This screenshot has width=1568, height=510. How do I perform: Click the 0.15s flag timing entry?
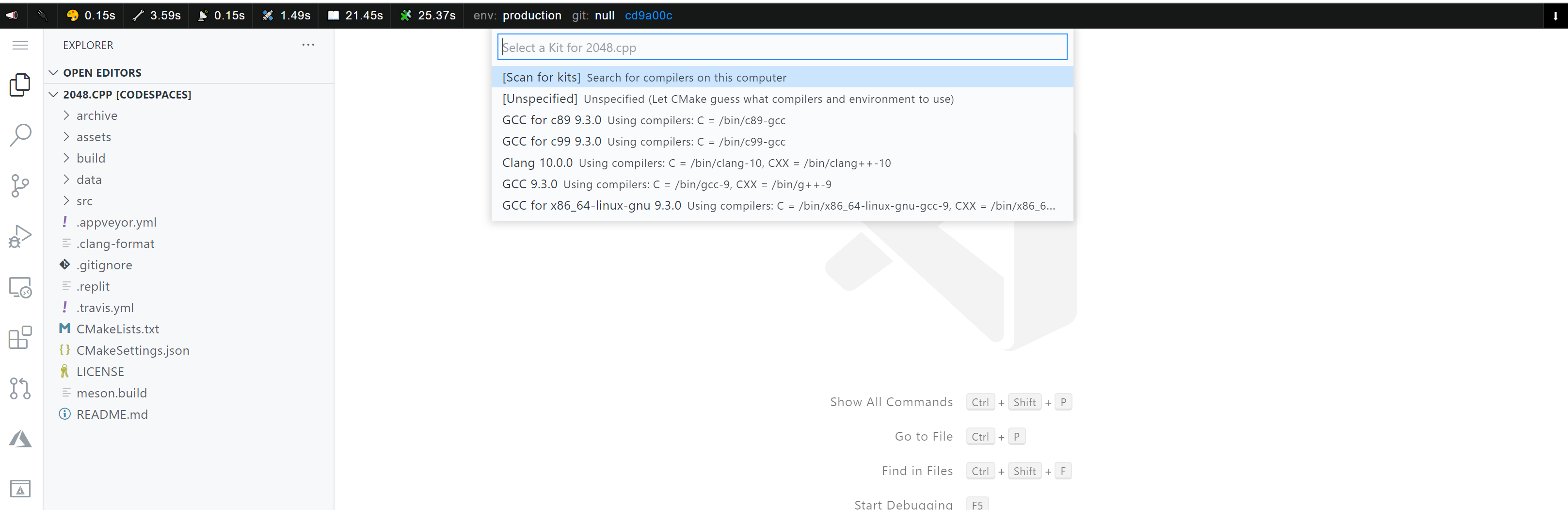(x=222, y=15)
